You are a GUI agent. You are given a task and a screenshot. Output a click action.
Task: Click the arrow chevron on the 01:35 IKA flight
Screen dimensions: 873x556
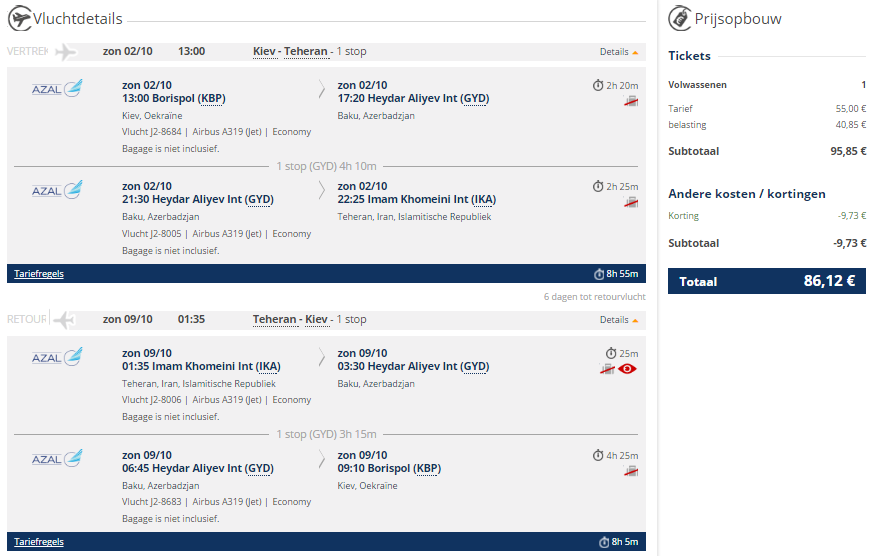[322, 357]
